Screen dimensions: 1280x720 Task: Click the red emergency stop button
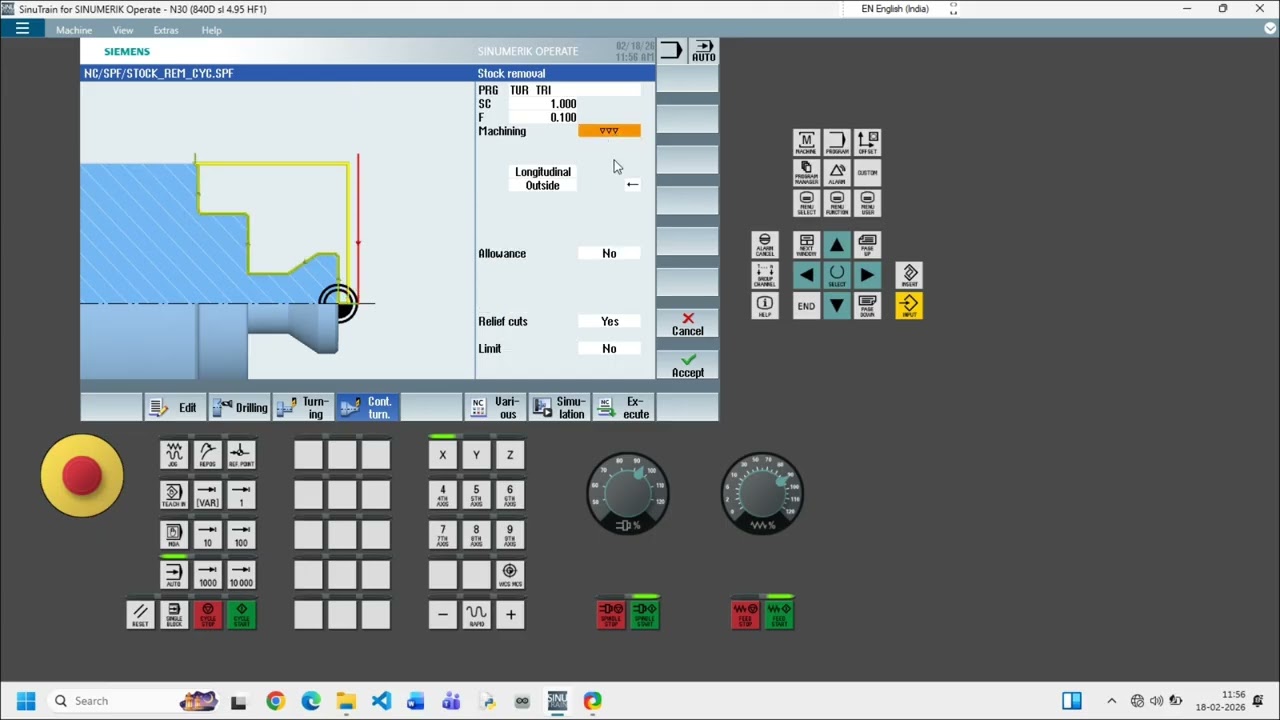(82, 476)
